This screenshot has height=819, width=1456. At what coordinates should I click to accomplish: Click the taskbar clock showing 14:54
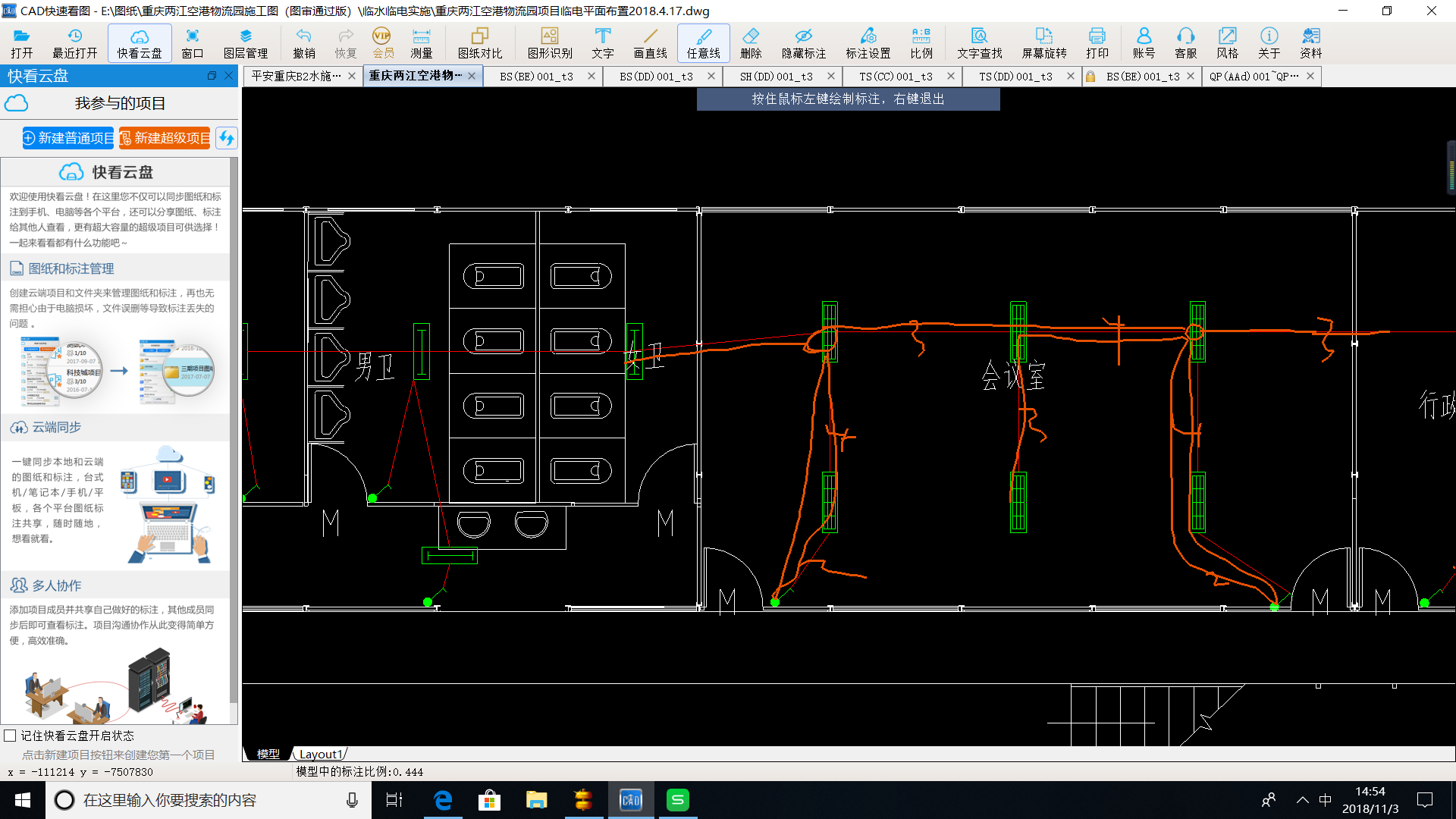[1370, 800]
